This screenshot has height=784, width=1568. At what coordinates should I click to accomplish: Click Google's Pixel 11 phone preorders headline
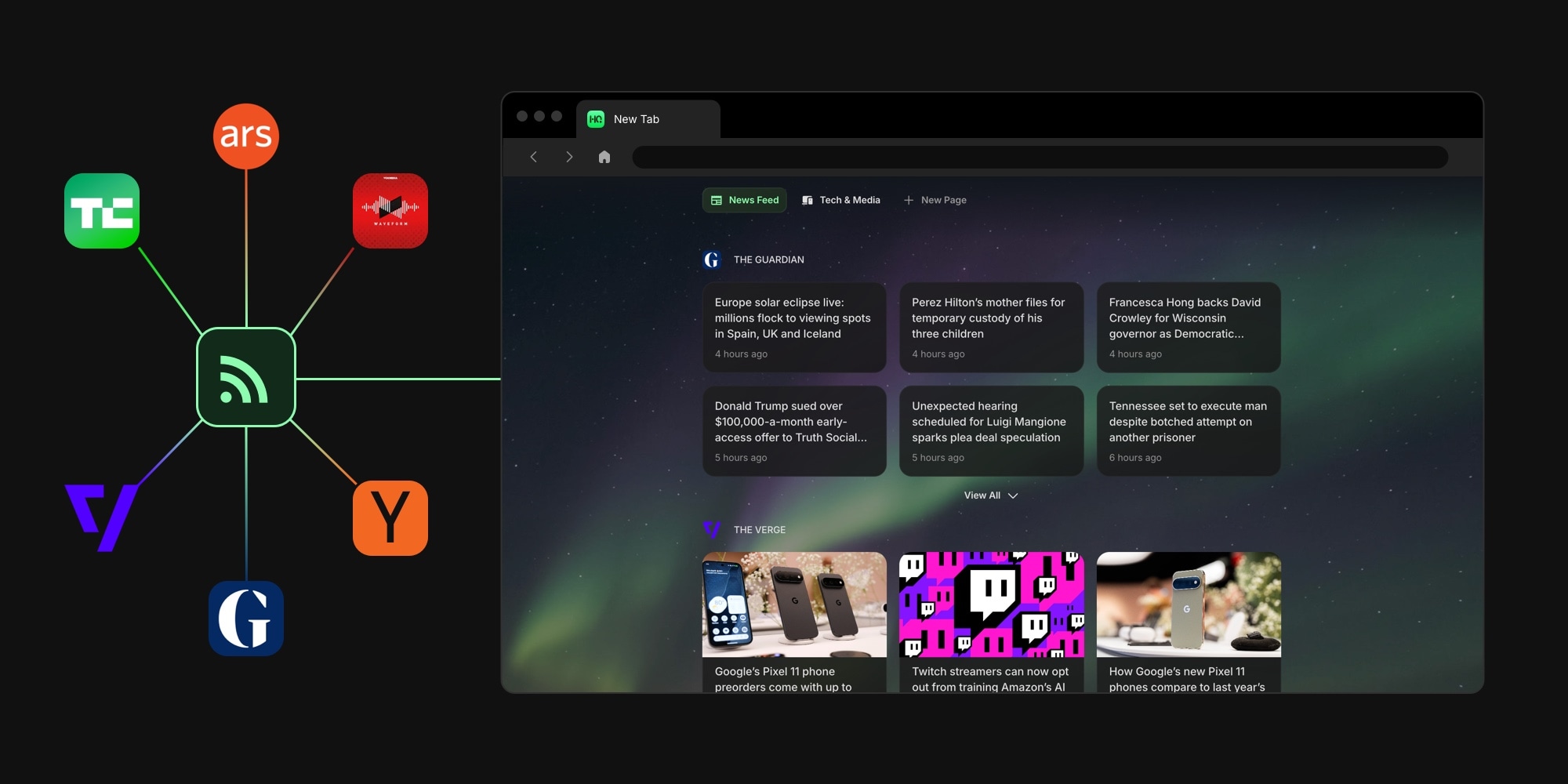pyautogui.click(x=783, y=679)
